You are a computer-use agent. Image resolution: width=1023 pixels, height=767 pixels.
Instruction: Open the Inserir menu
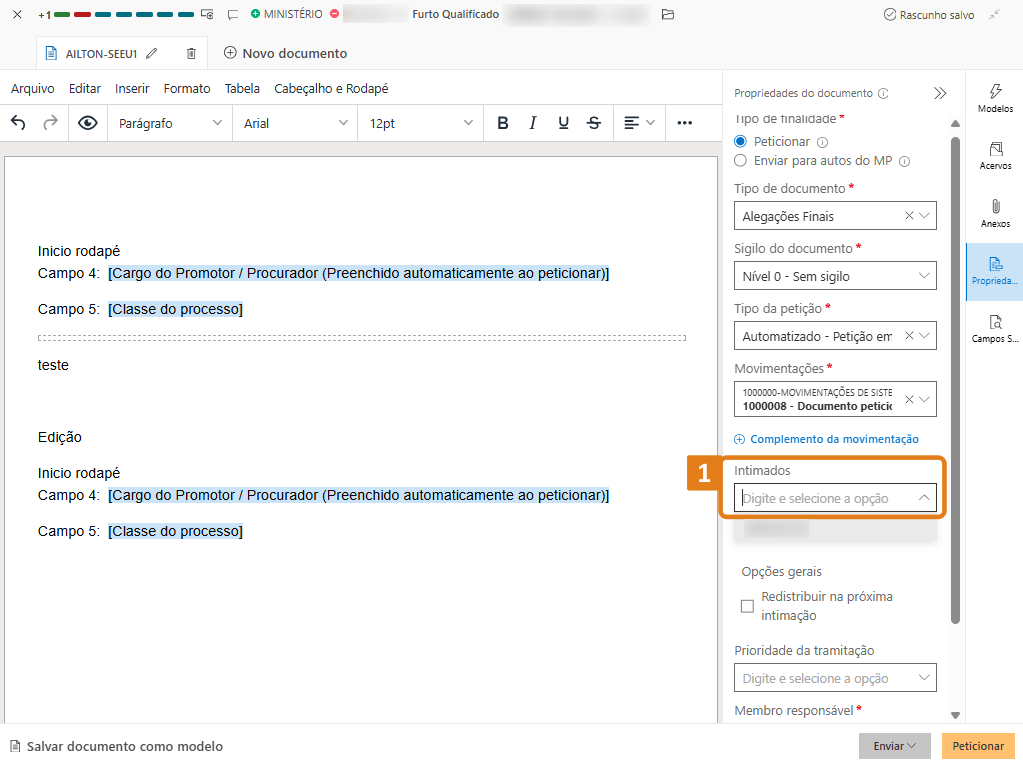[132, 89]
